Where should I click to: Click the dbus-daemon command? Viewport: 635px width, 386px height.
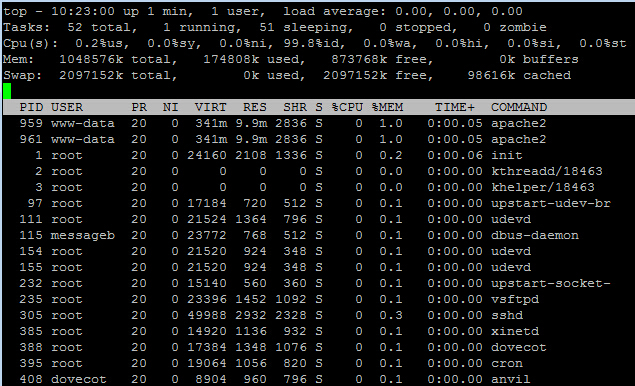[x=535, y=235]
